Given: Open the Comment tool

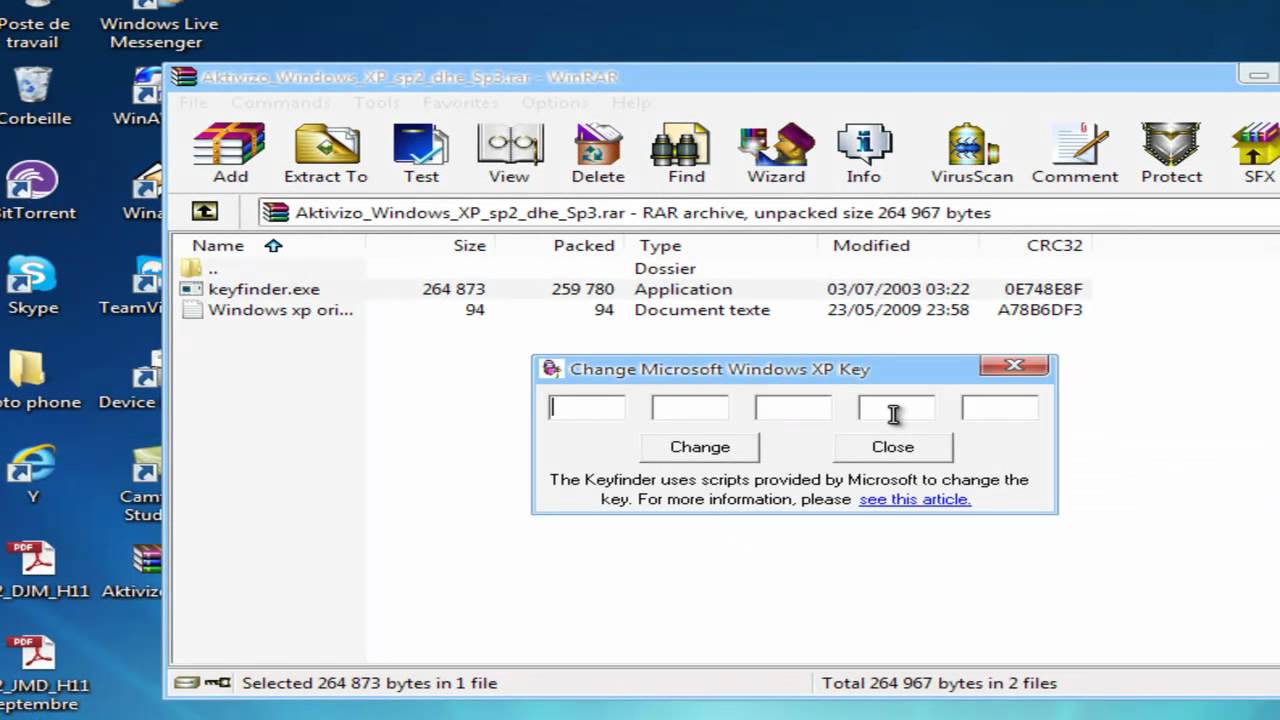Looking at the screenshot, I should click(x=1075, y=153).
